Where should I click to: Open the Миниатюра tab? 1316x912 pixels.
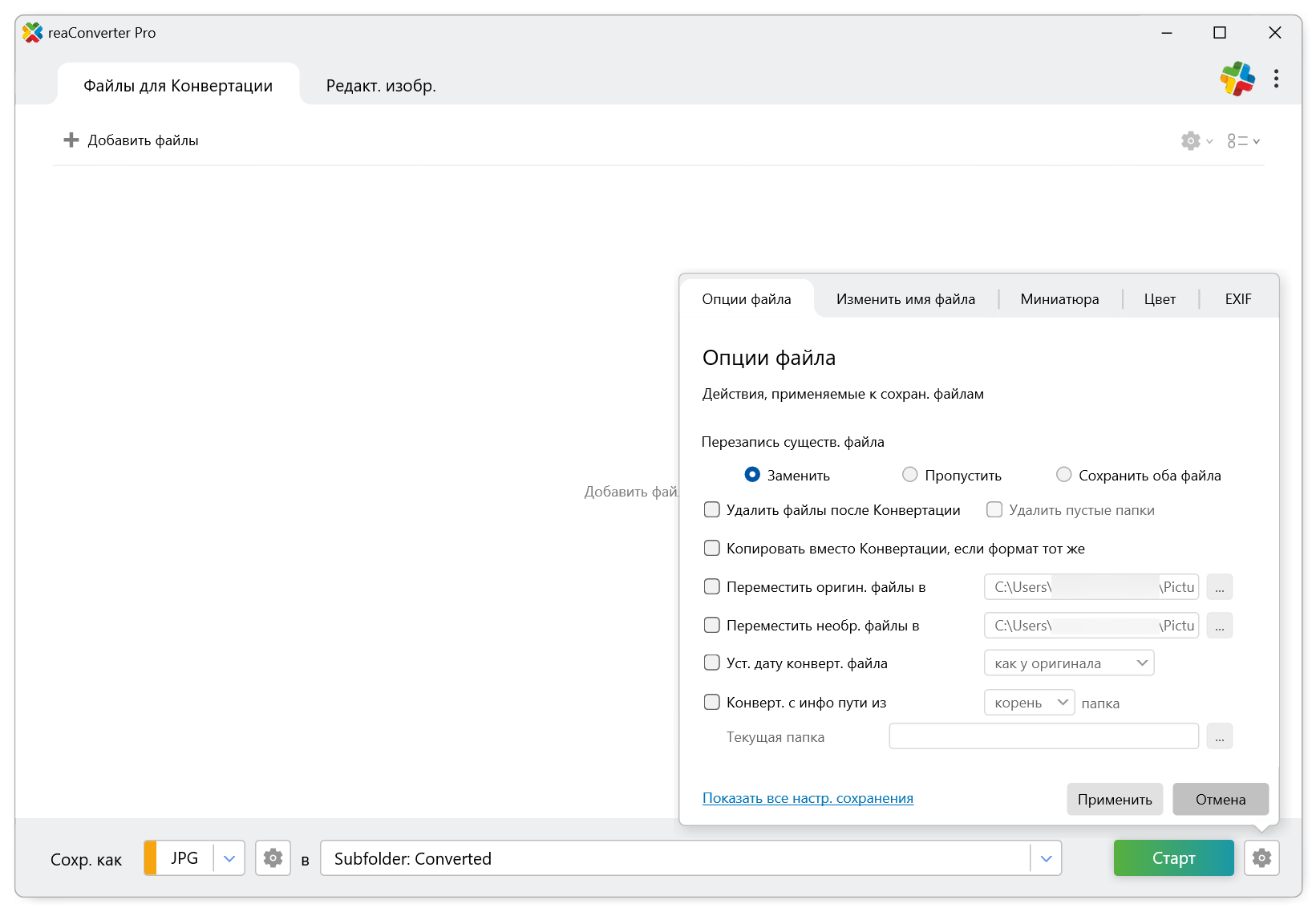point(1059,299)
